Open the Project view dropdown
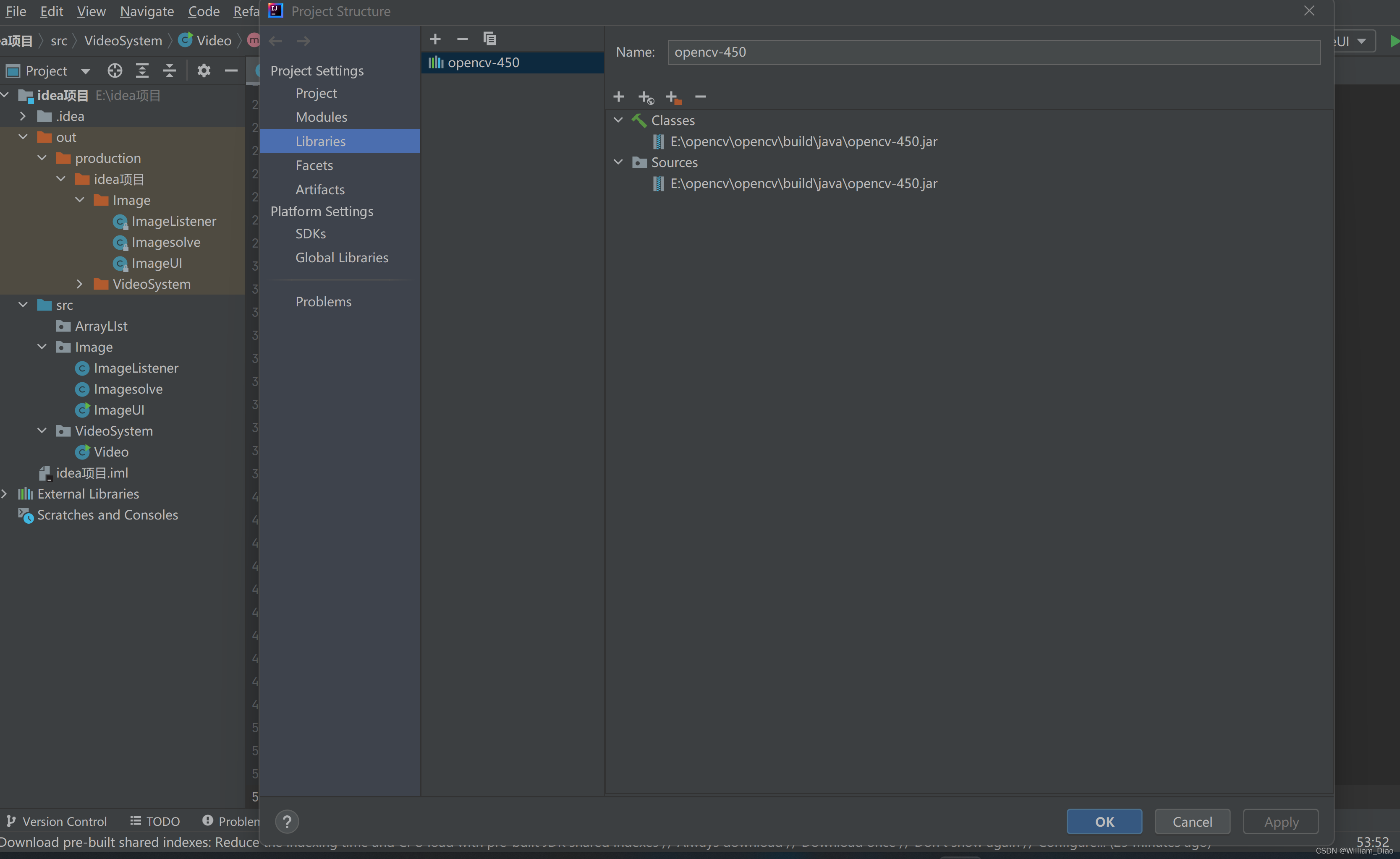 85,71
